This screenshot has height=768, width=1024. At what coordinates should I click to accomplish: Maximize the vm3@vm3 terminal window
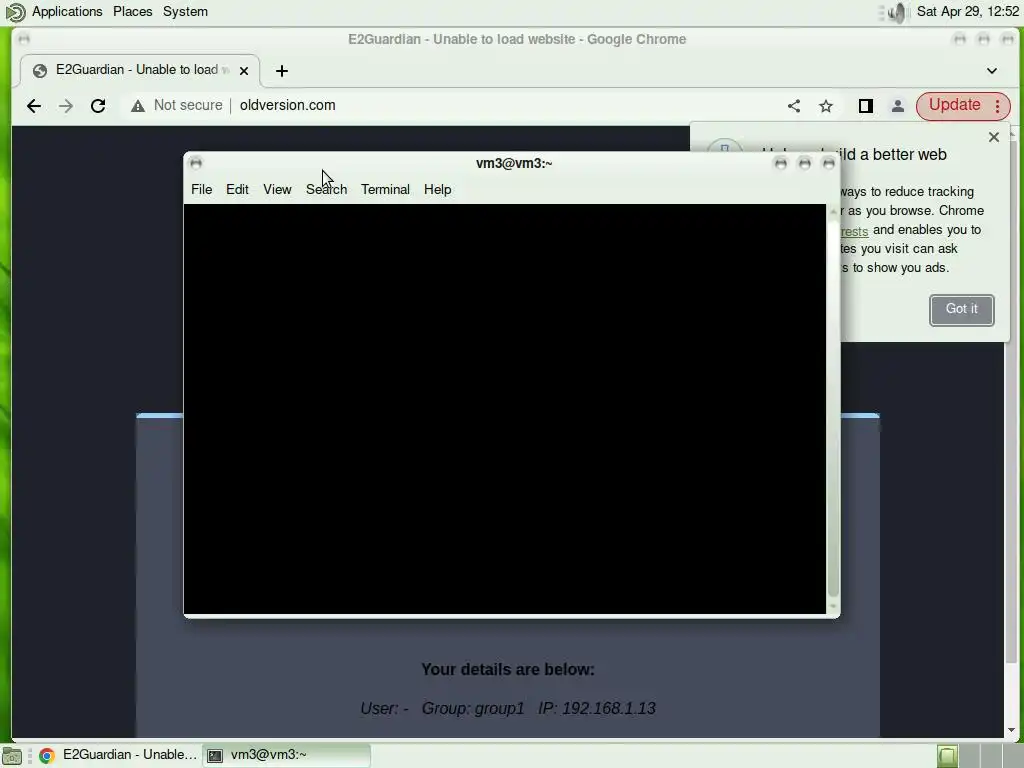click(805, 163)
